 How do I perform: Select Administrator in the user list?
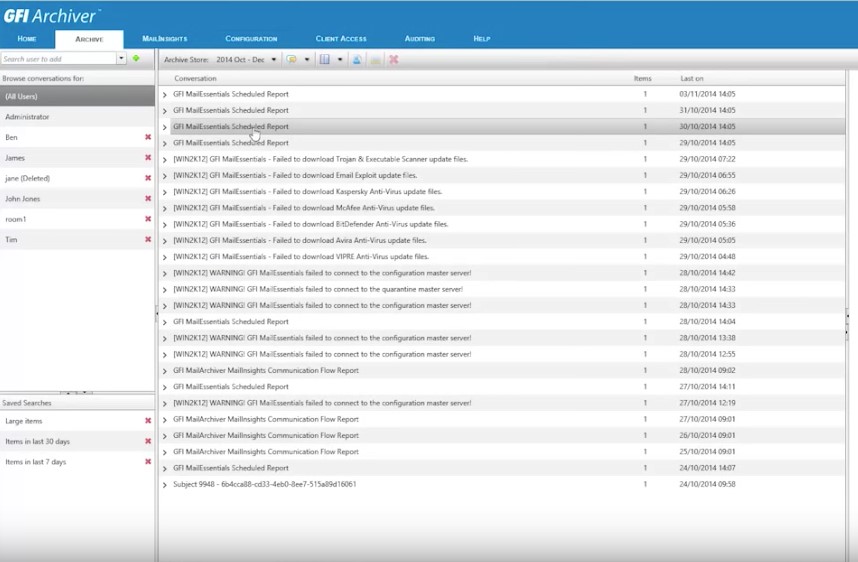coord(77,117)
